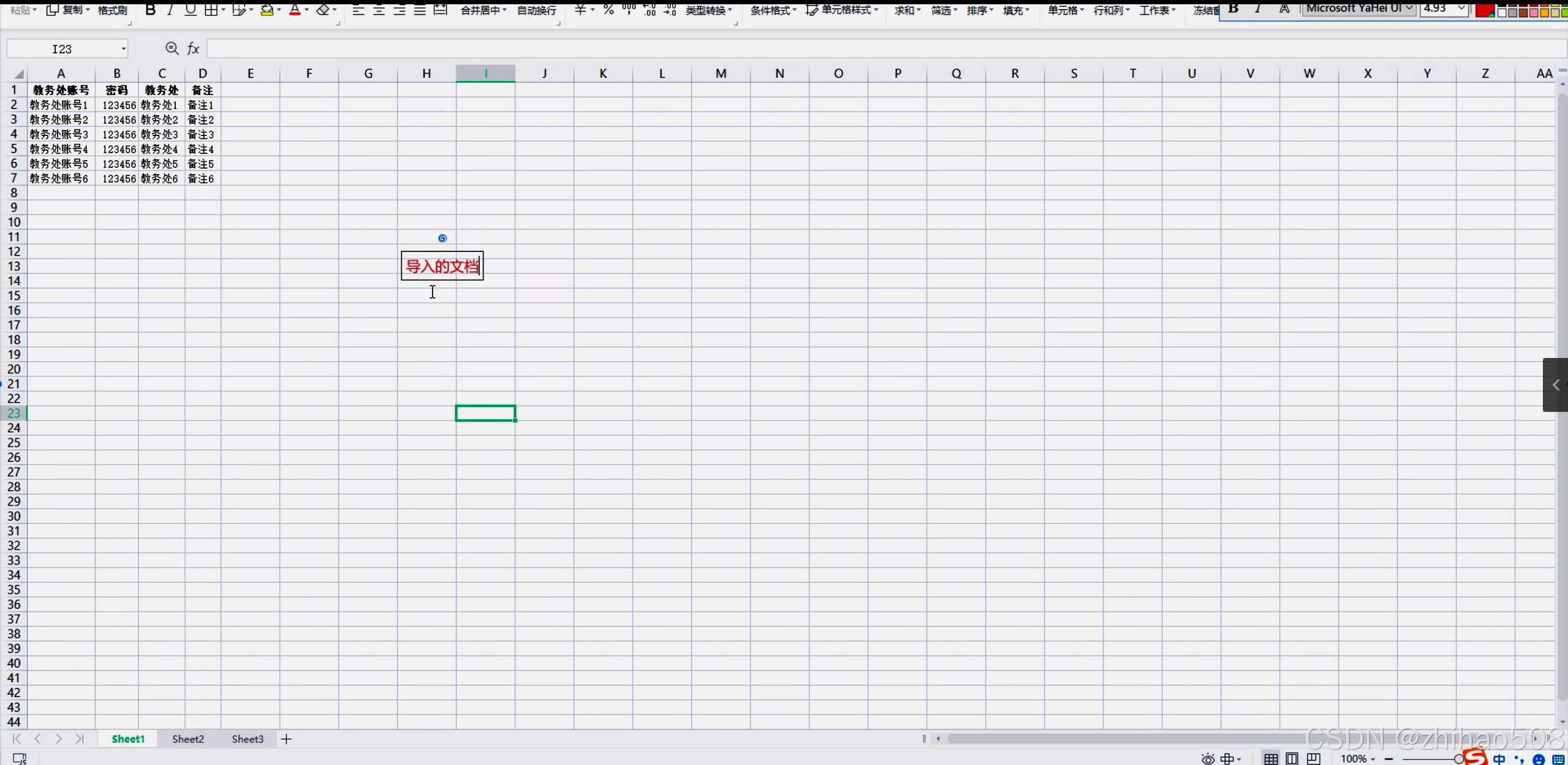Open the Name Box dropdown for I23
This screenshot has width=1568, height=765.
coord(123,48)
